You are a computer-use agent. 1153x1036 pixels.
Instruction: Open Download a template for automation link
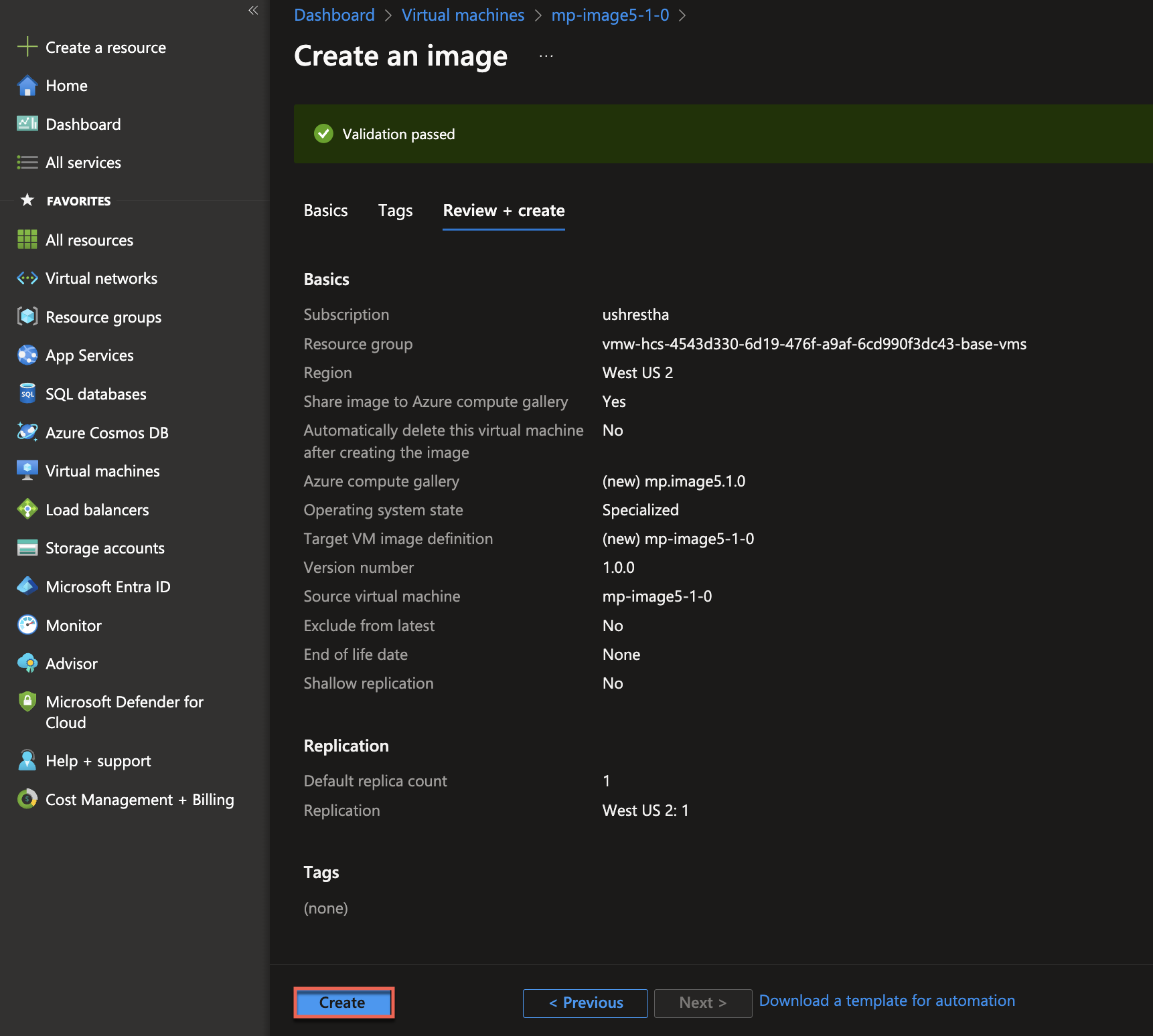pos(887,1001)
